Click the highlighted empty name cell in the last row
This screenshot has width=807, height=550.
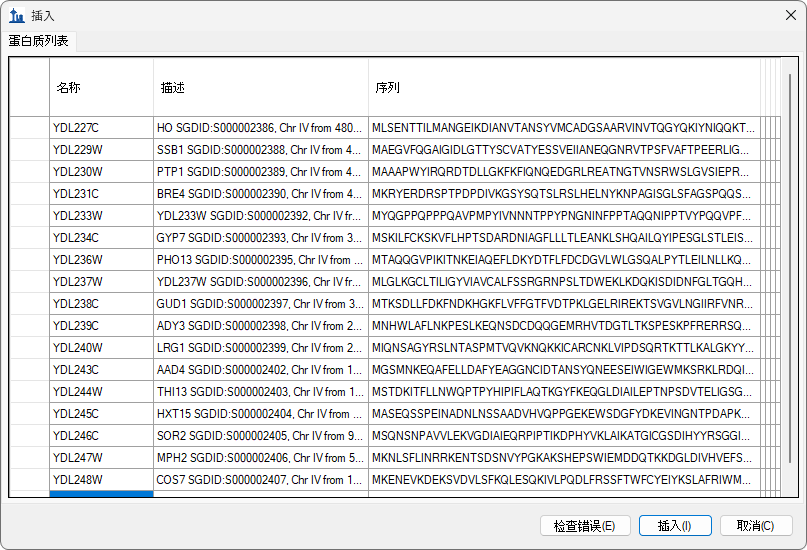coord(100,494)
